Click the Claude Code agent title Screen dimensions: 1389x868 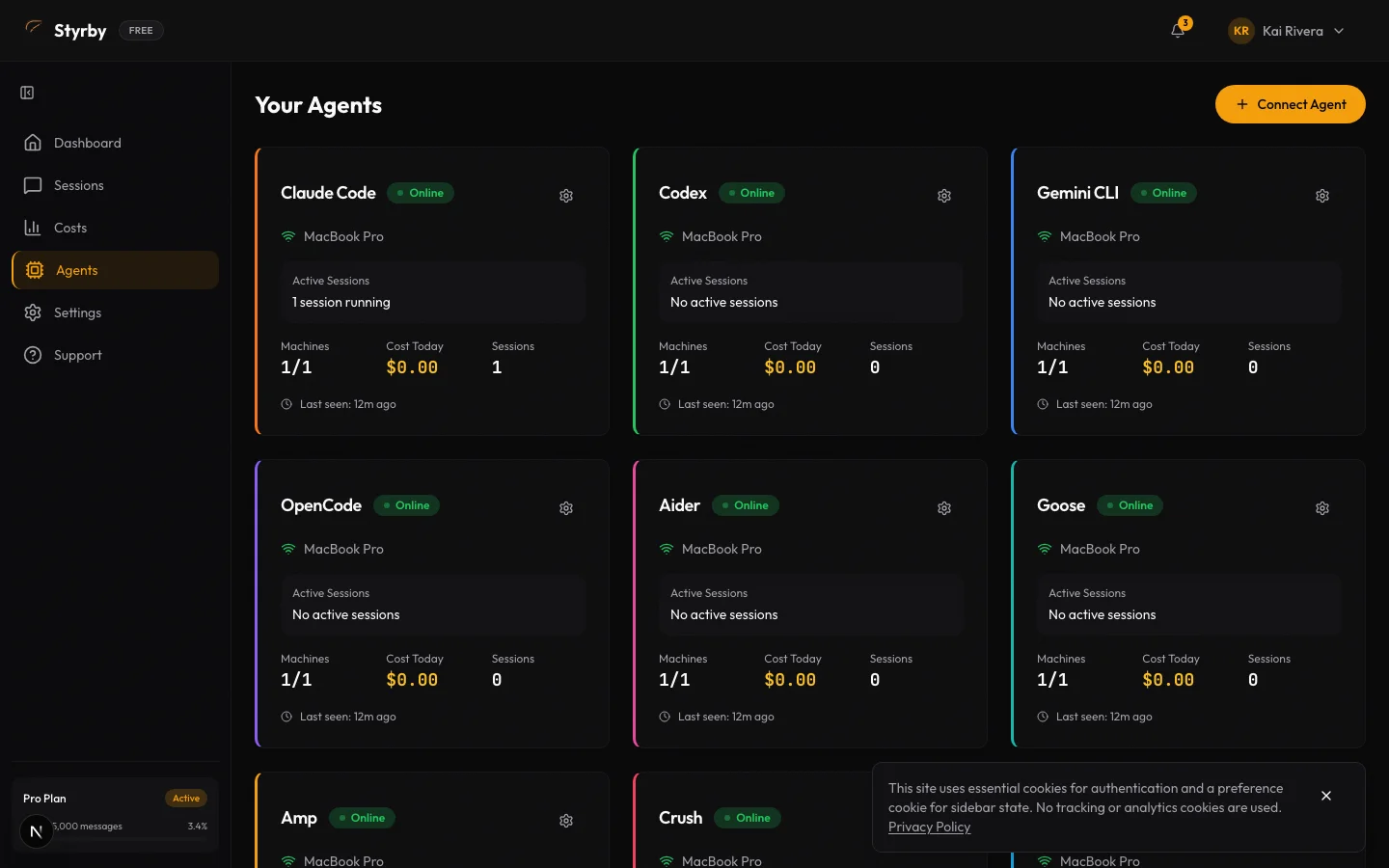[328, 193]
